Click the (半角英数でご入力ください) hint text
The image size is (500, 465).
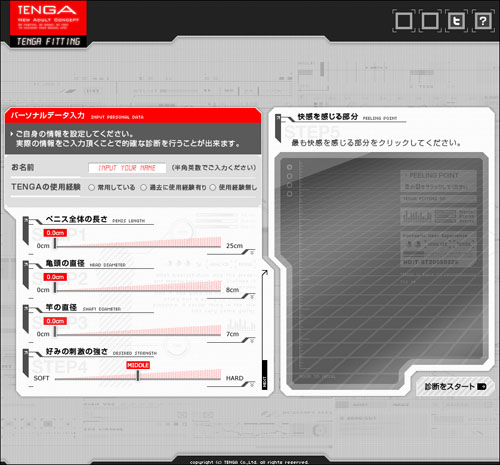pos(214,168)
